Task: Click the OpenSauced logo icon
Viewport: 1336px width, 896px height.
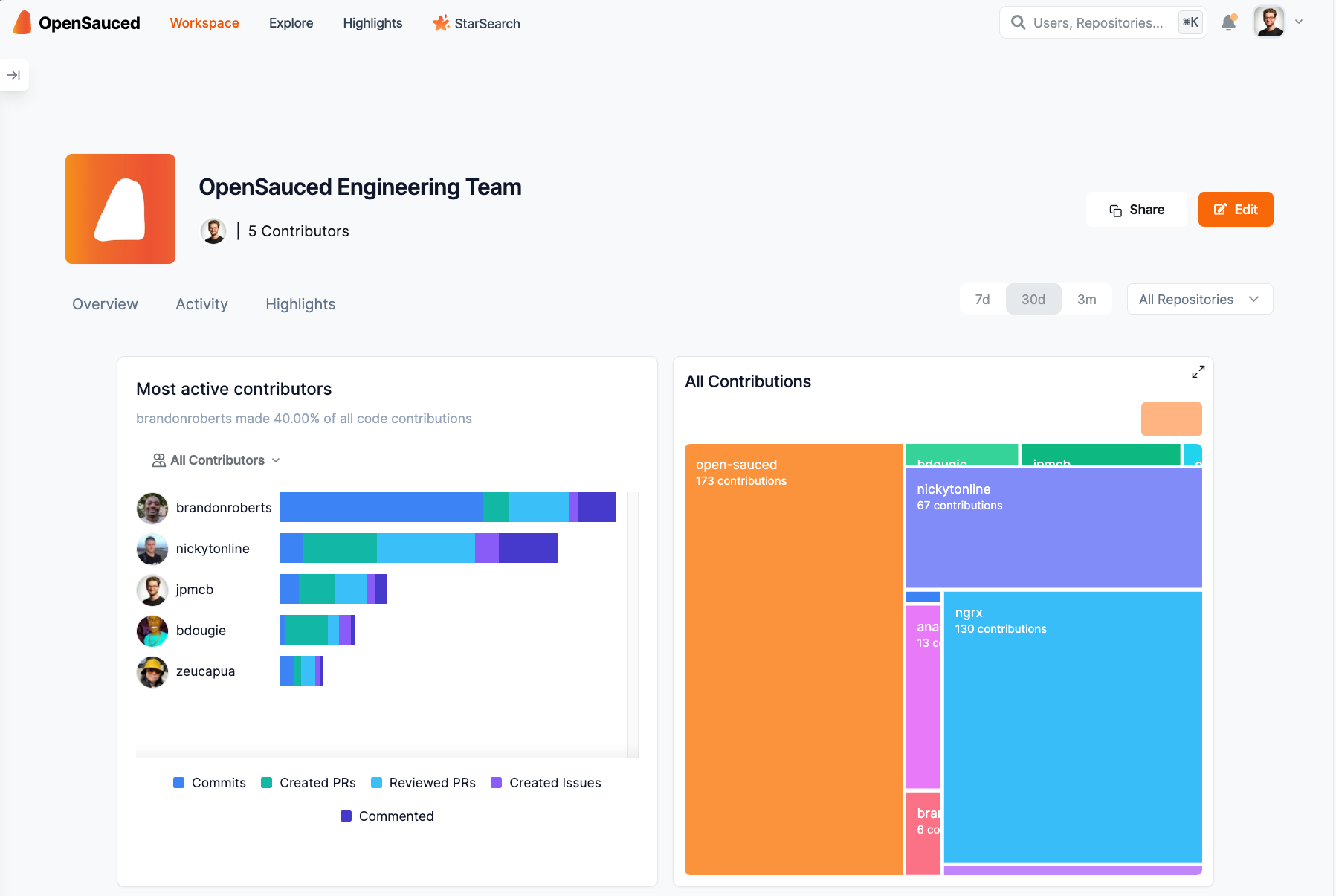Action: pyautogui.click(x=23, y=23)
